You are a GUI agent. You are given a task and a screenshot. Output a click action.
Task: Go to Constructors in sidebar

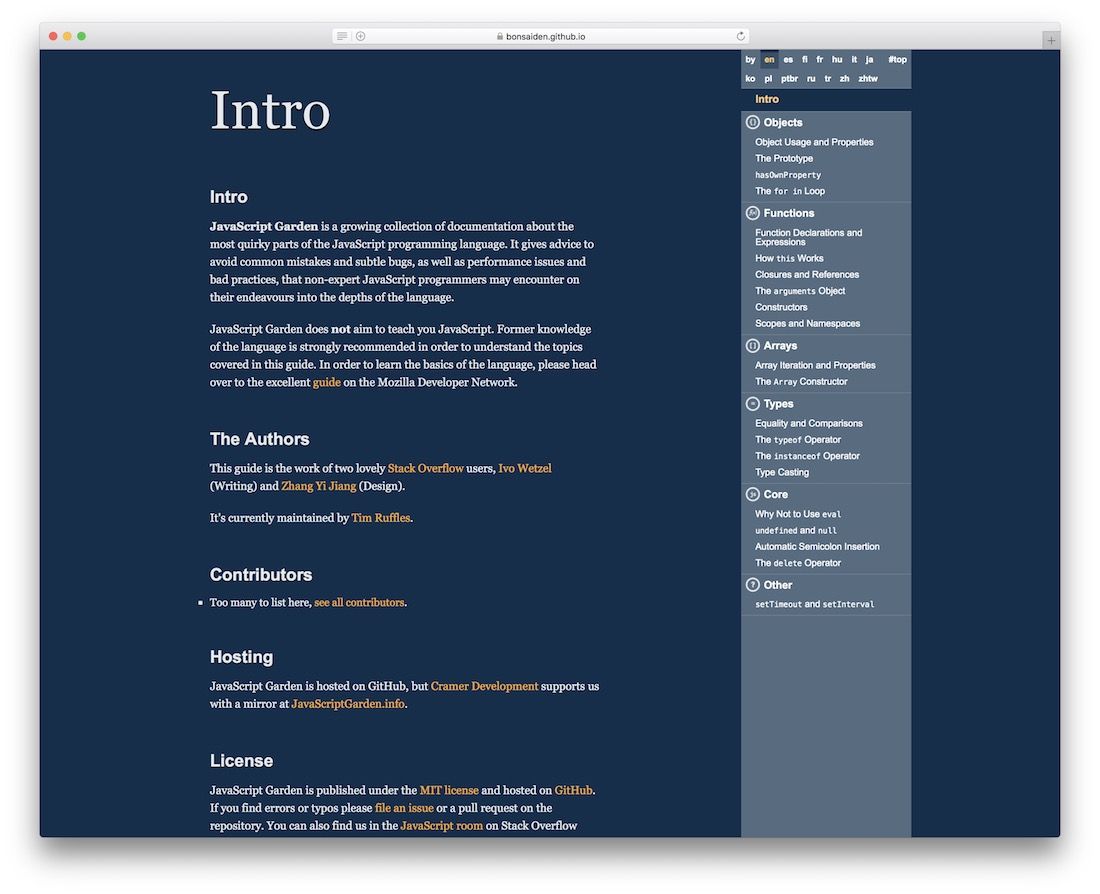tap(781, 307)
